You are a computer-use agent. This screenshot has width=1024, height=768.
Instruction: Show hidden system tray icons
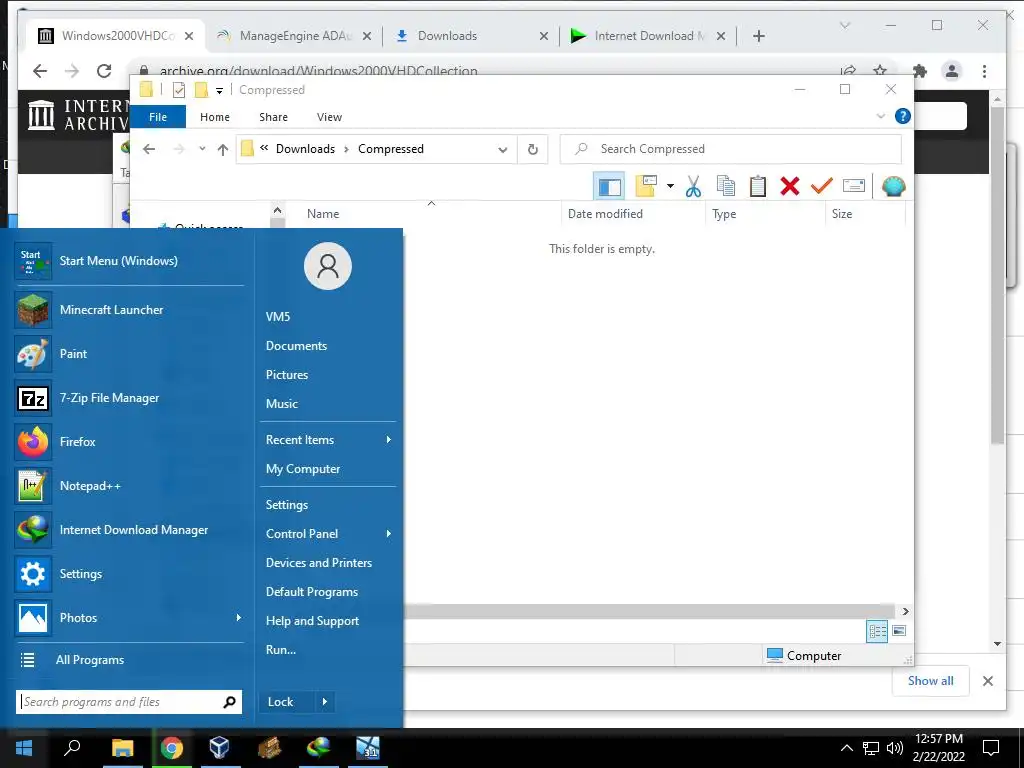(x=846, y=748)
